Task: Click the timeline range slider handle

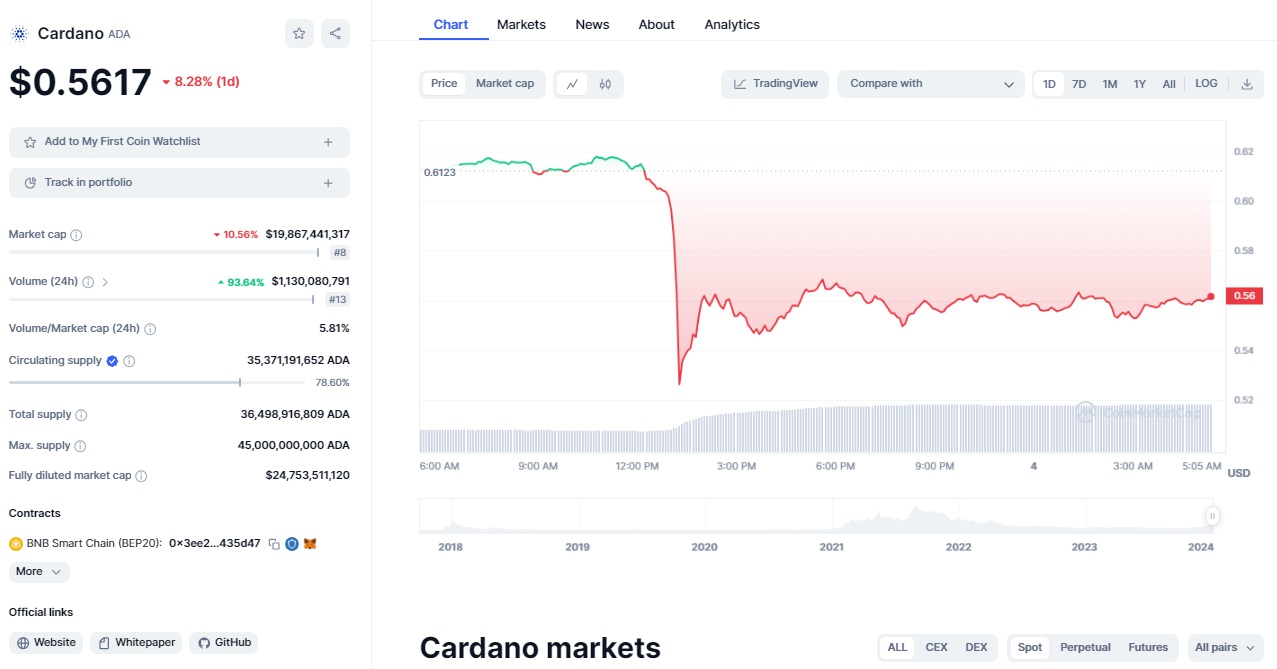Action: pos(1212,516)
